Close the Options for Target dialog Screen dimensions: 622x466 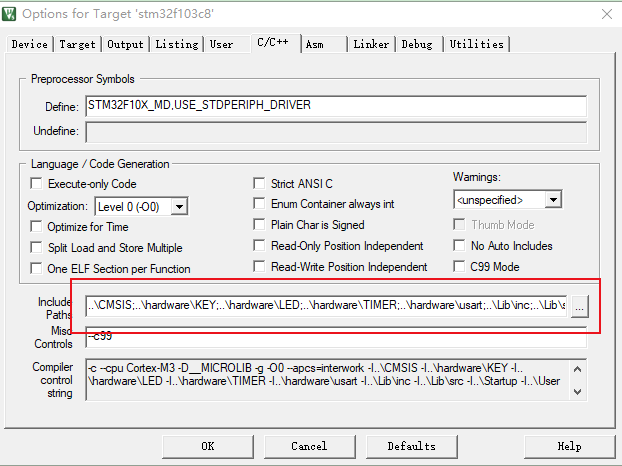607,14
